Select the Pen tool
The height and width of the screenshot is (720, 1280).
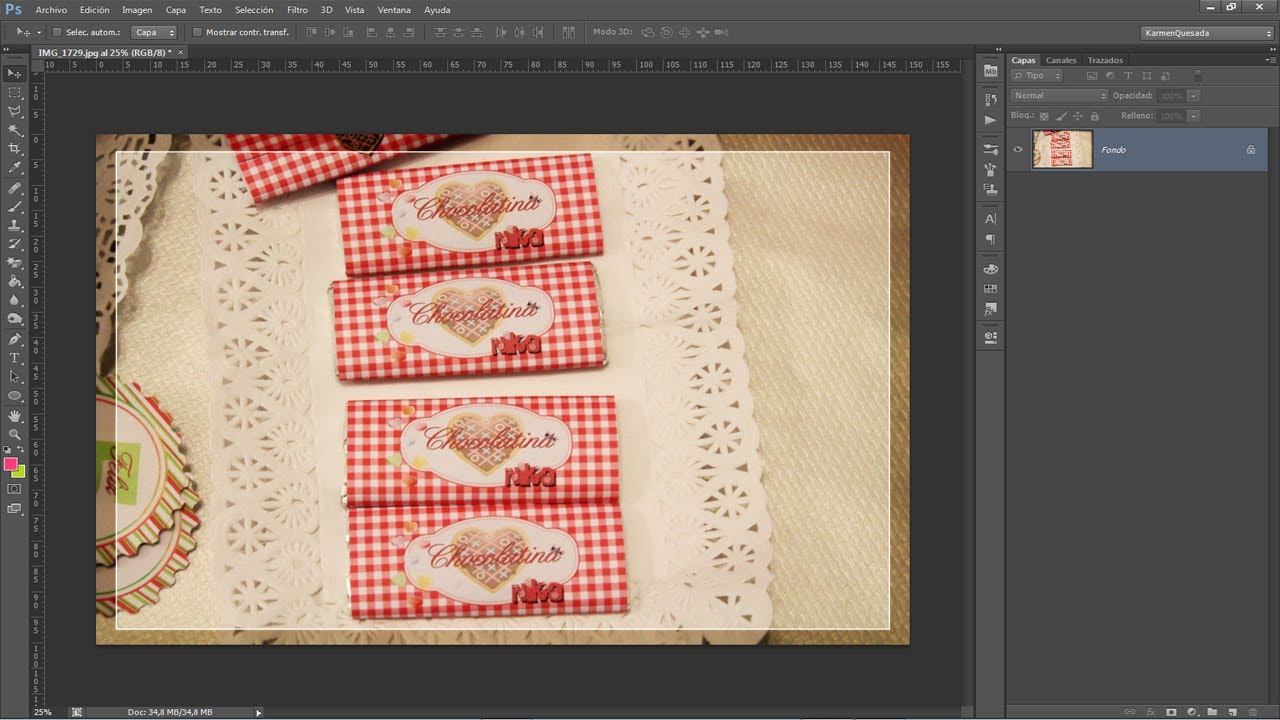click(x=15, y=339)
